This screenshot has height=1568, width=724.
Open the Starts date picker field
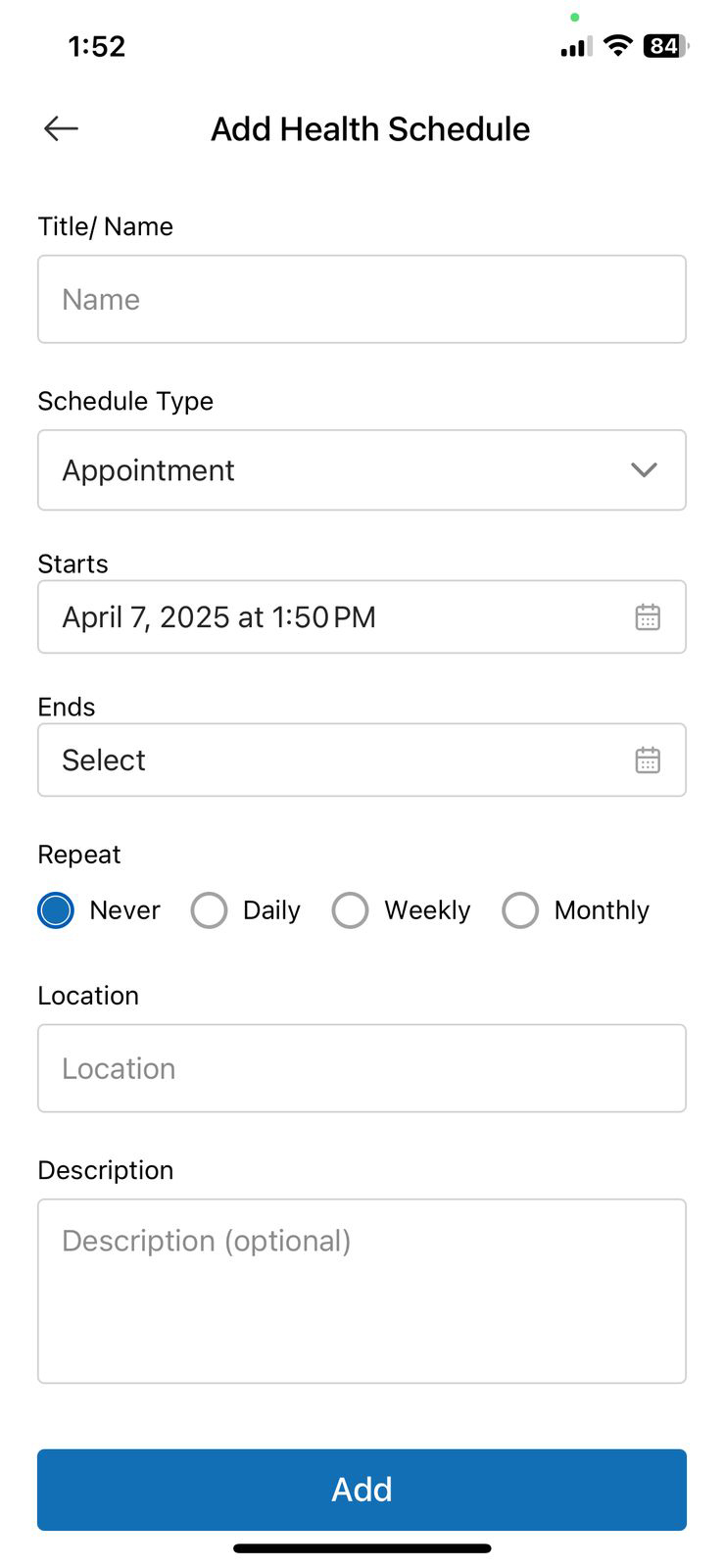tap(333, 617)
